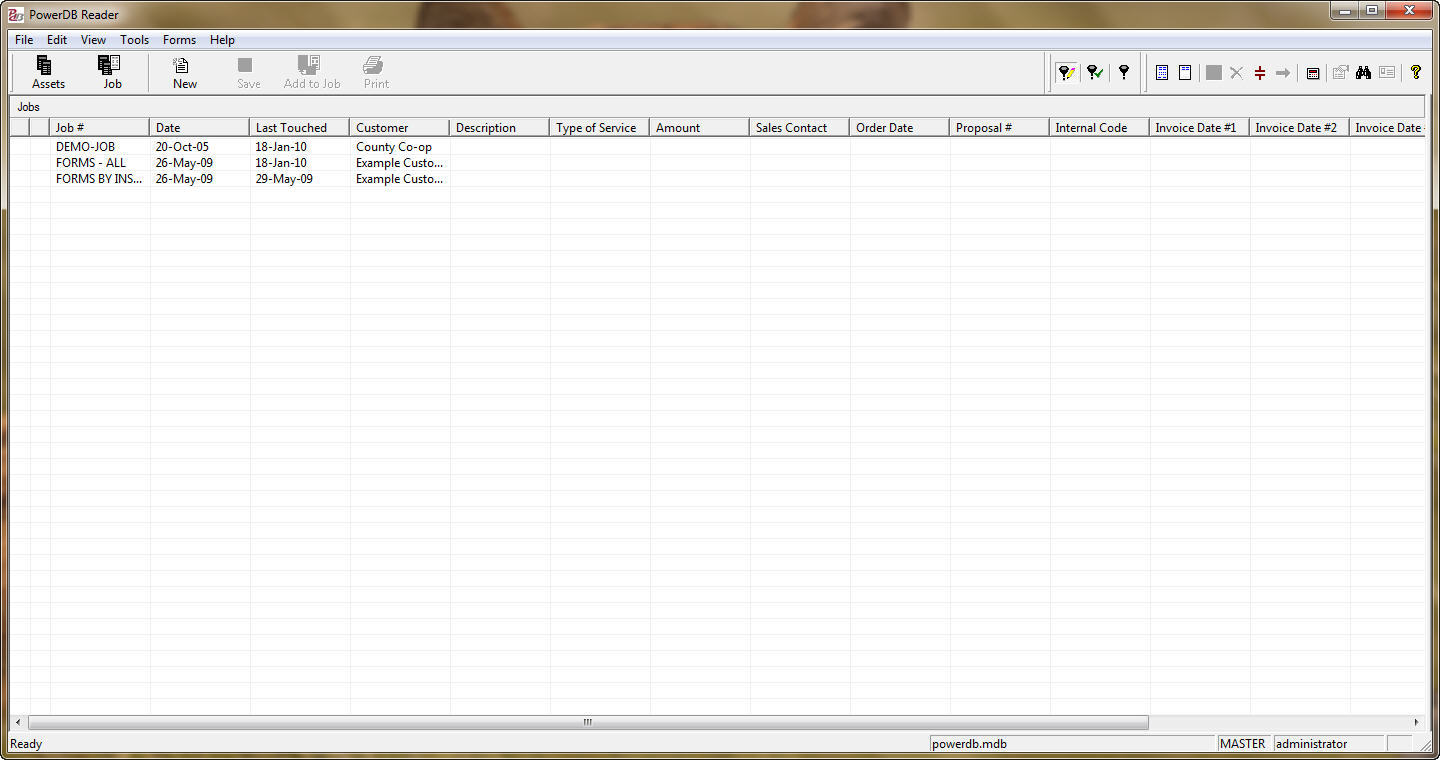Toggle the filter apply funnel-checkmark icon

1094,72
